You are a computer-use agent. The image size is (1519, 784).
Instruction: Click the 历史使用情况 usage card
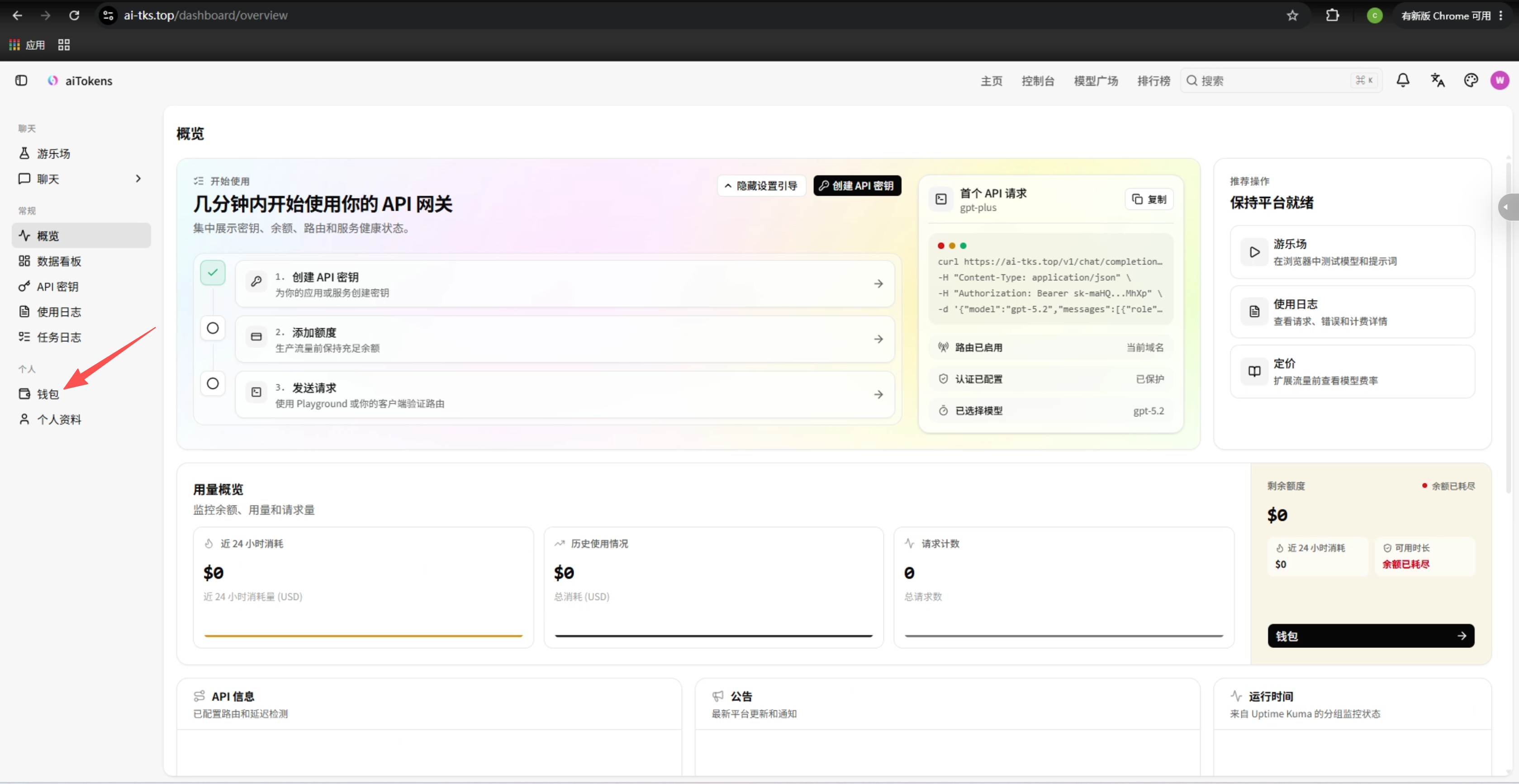(x=713, y=587)
